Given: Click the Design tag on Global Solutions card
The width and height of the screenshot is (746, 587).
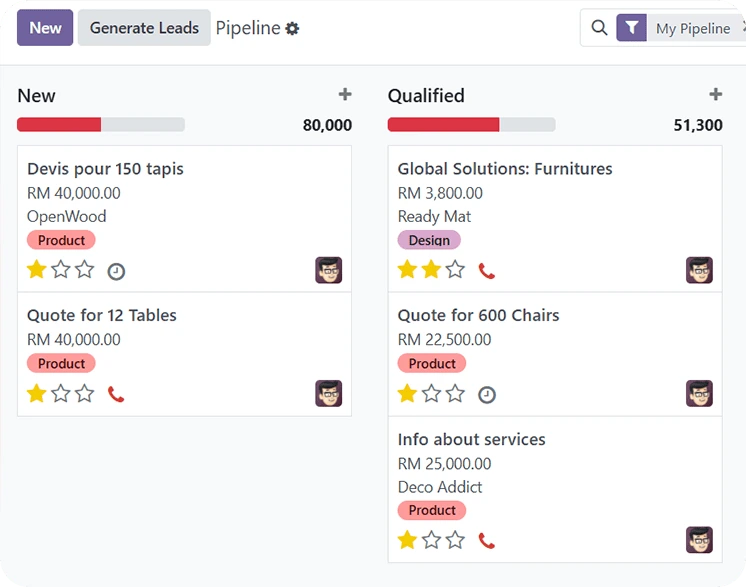Looking at the screenshot, I should 429,240.
